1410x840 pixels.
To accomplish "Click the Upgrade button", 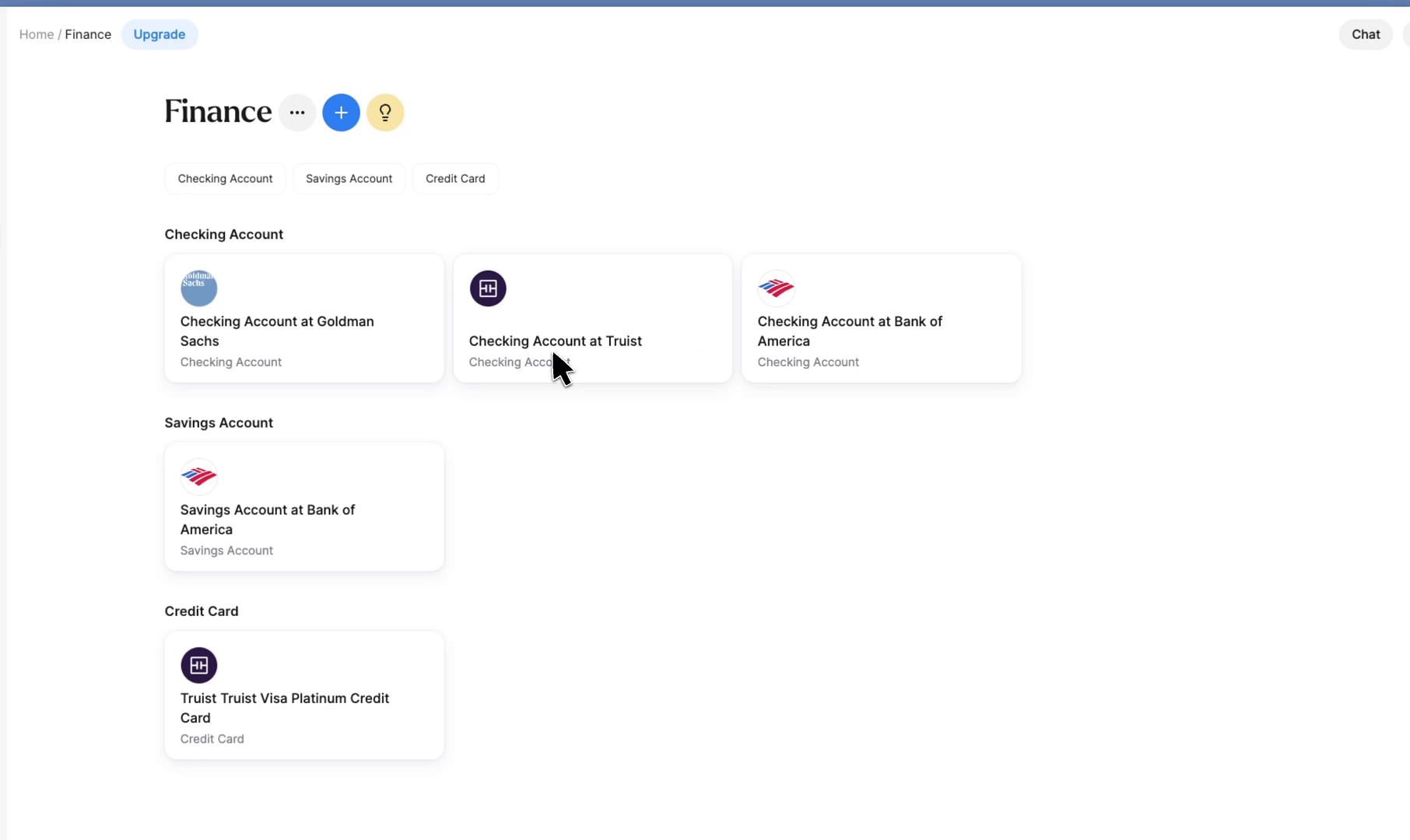I will (x=160, y=34).
